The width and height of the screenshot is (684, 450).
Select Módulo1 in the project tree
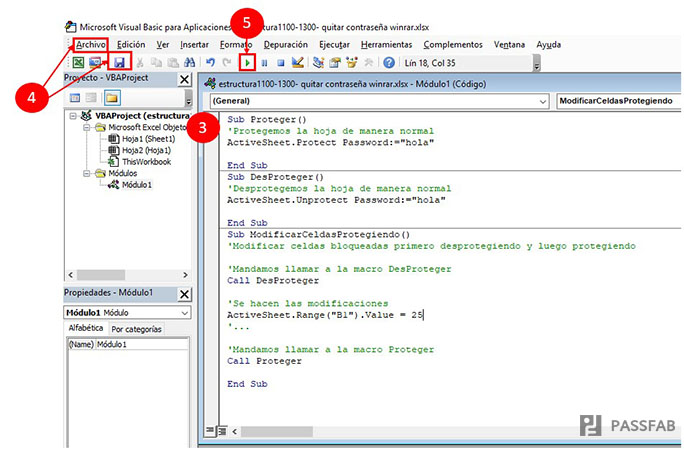137,185
